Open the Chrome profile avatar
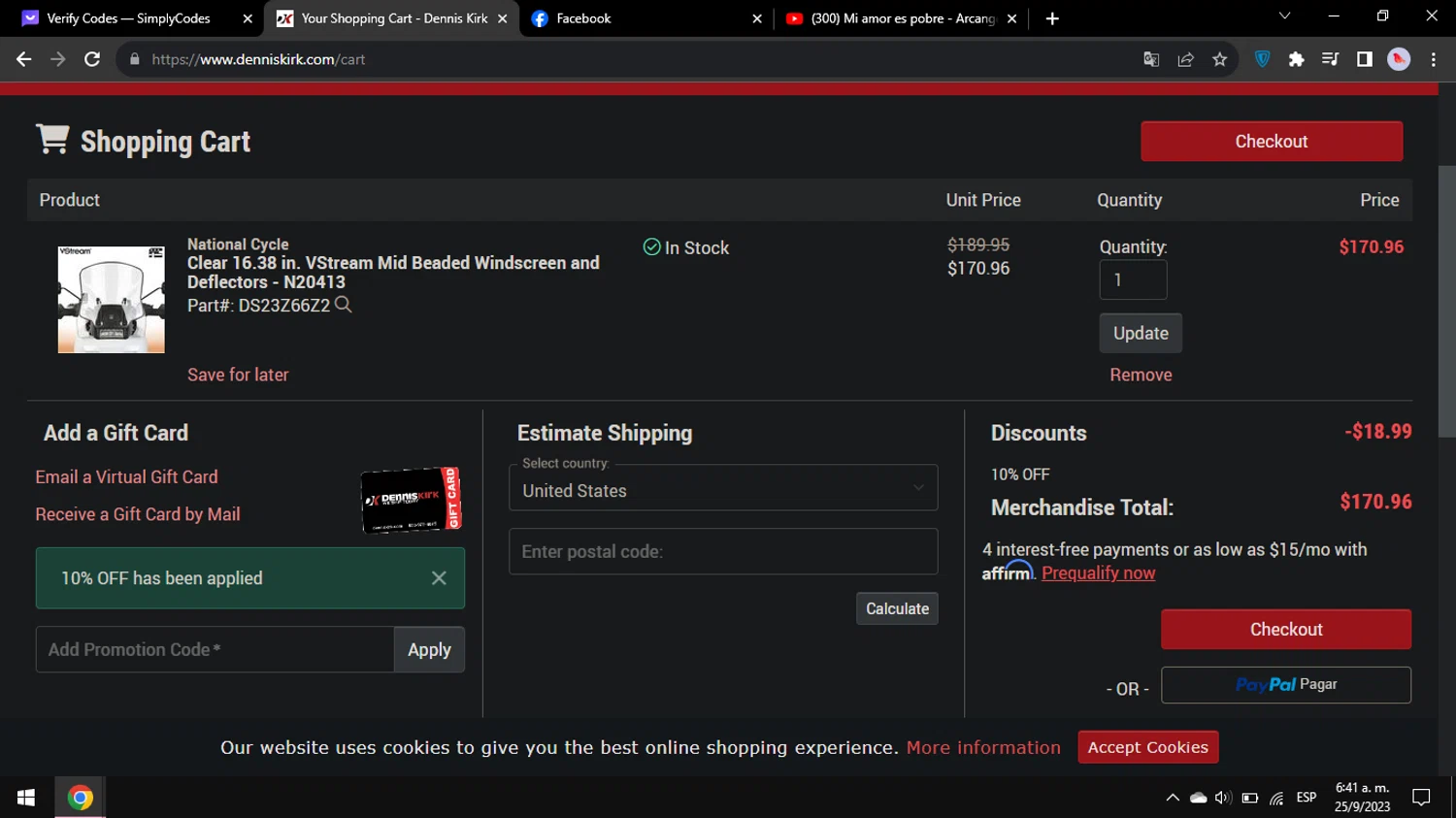The height and width of the screenshot is (818, 1456). pyautogui.click(x=1399, y=59)
